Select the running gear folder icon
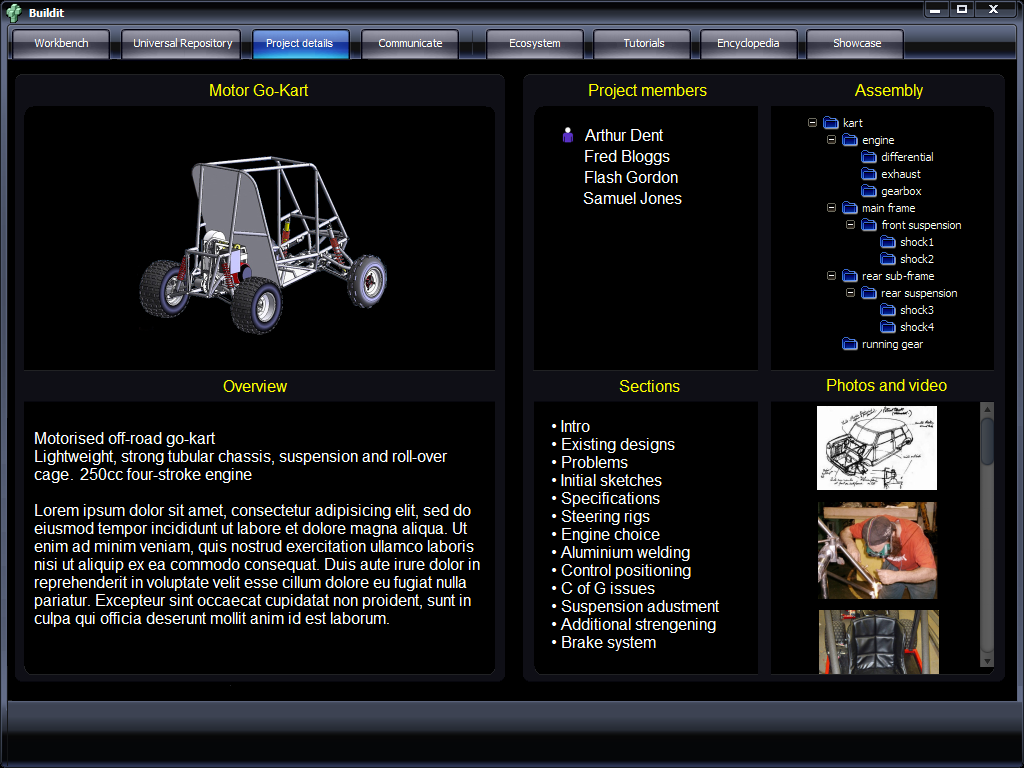 [849, 344]
